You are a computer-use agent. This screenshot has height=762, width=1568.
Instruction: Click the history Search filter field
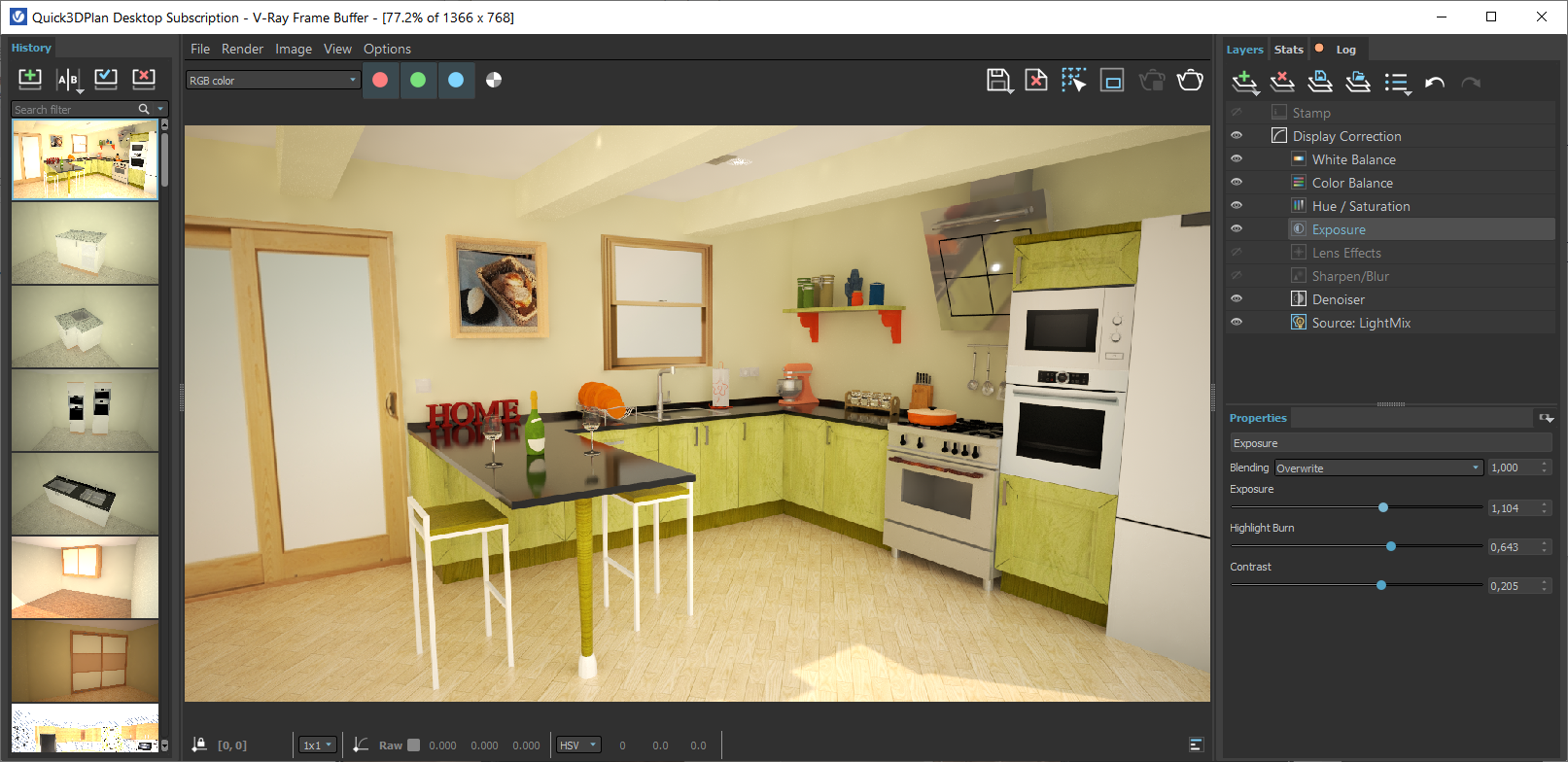(74, 109)
